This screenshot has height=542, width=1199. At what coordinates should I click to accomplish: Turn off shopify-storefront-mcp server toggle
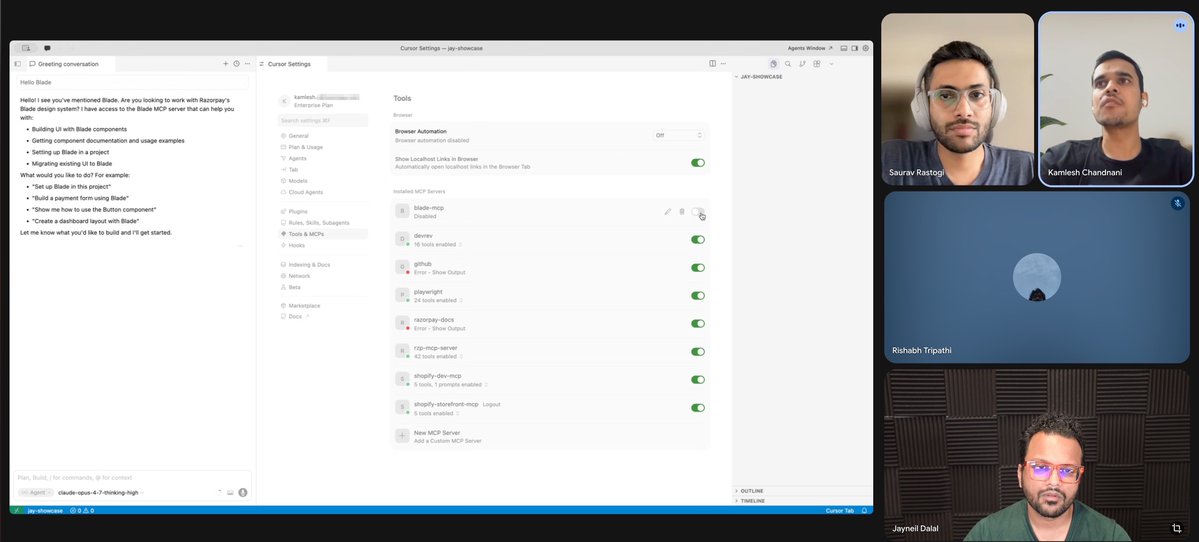(698, 407)
